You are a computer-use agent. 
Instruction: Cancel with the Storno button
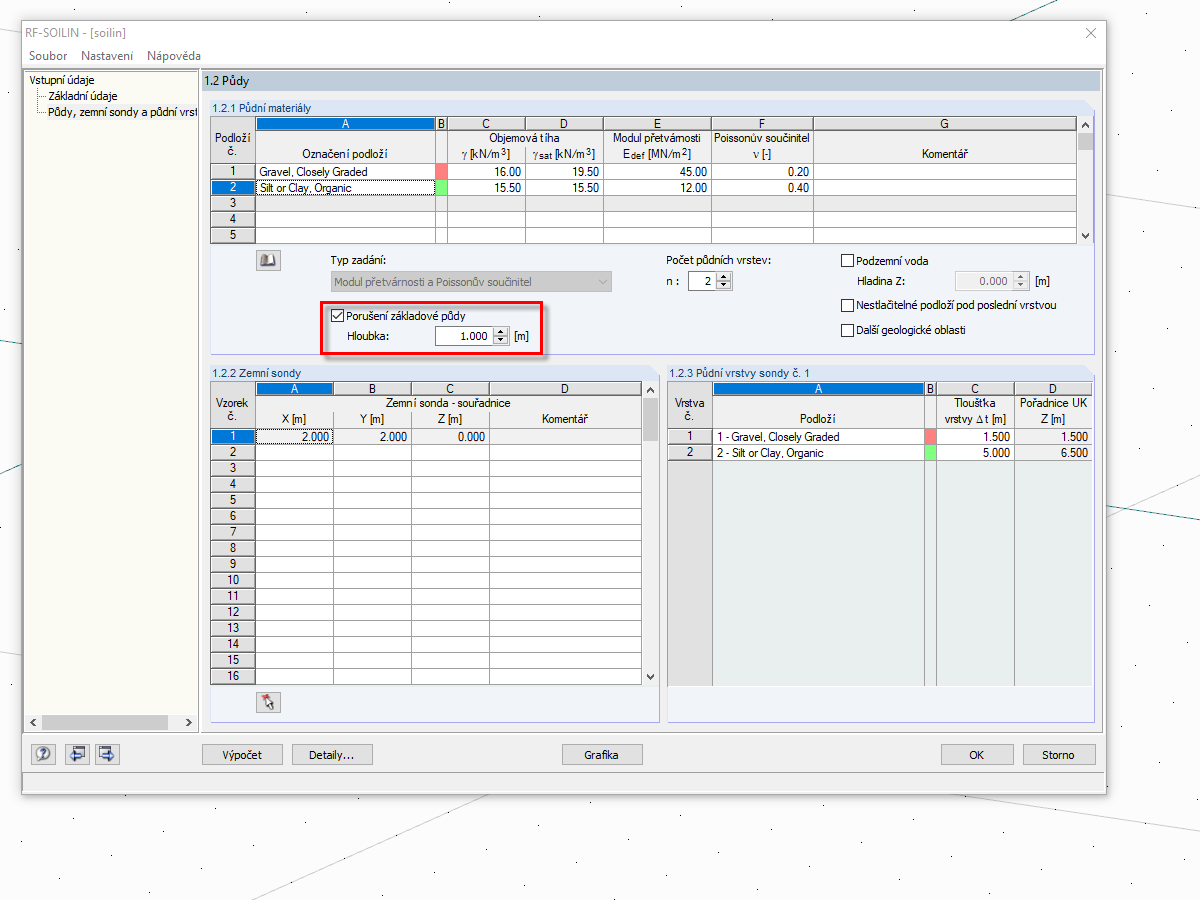(1059, 755)
